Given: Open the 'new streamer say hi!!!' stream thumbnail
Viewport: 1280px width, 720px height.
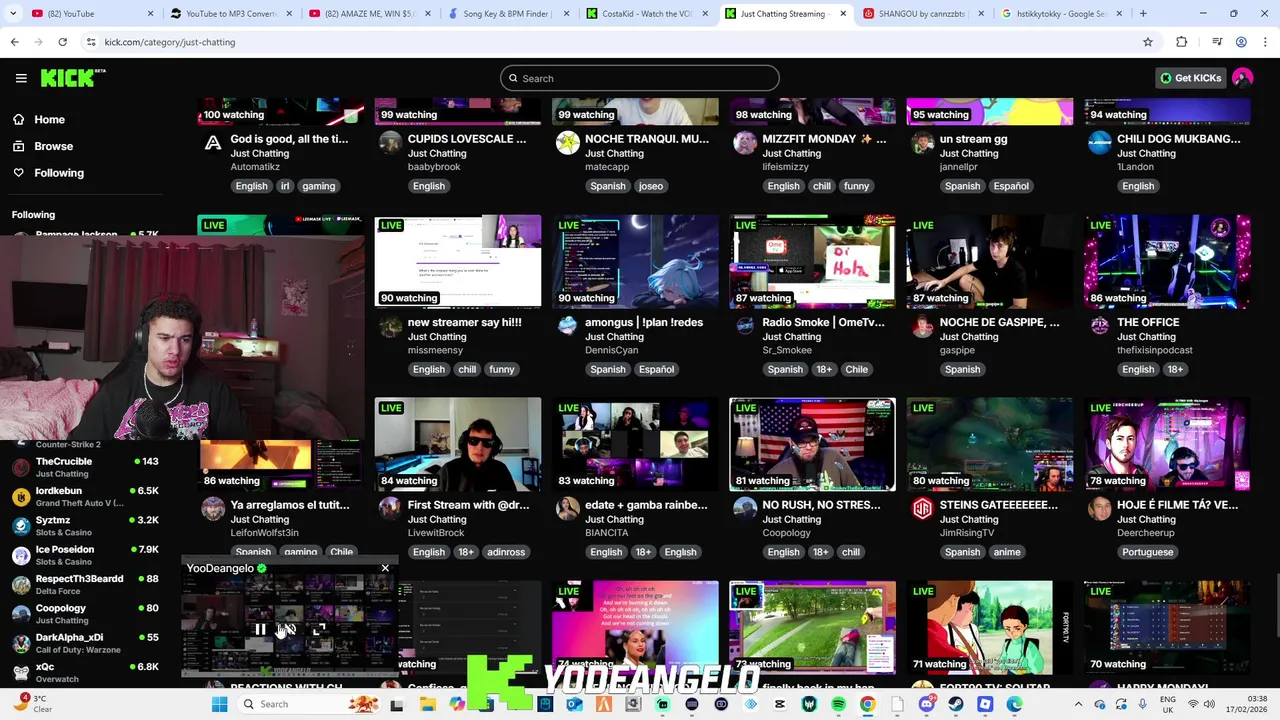Looking at the screenshot, I should [458, 261].
